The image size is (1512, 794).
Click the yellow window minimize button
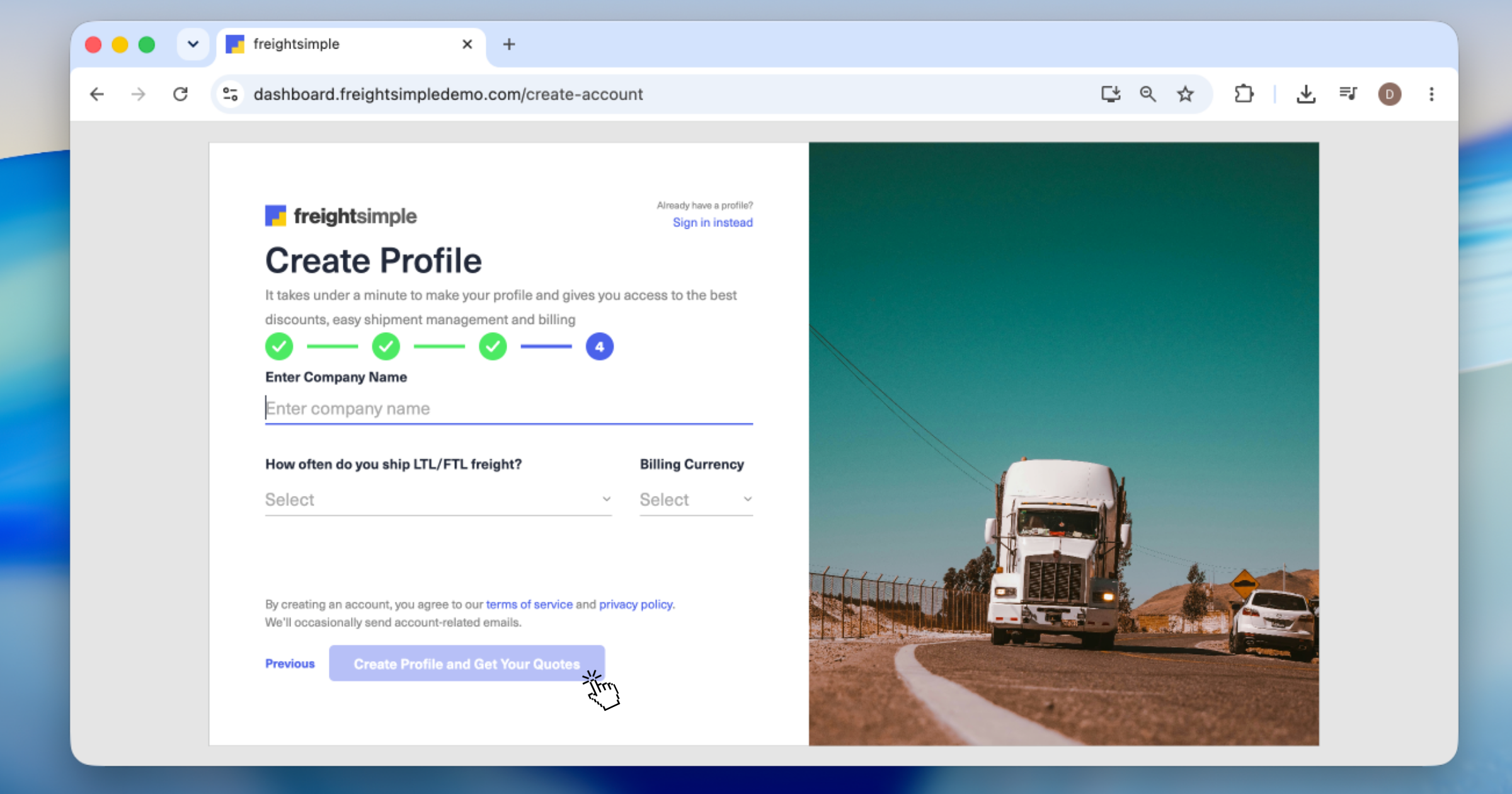click(120, 45)
